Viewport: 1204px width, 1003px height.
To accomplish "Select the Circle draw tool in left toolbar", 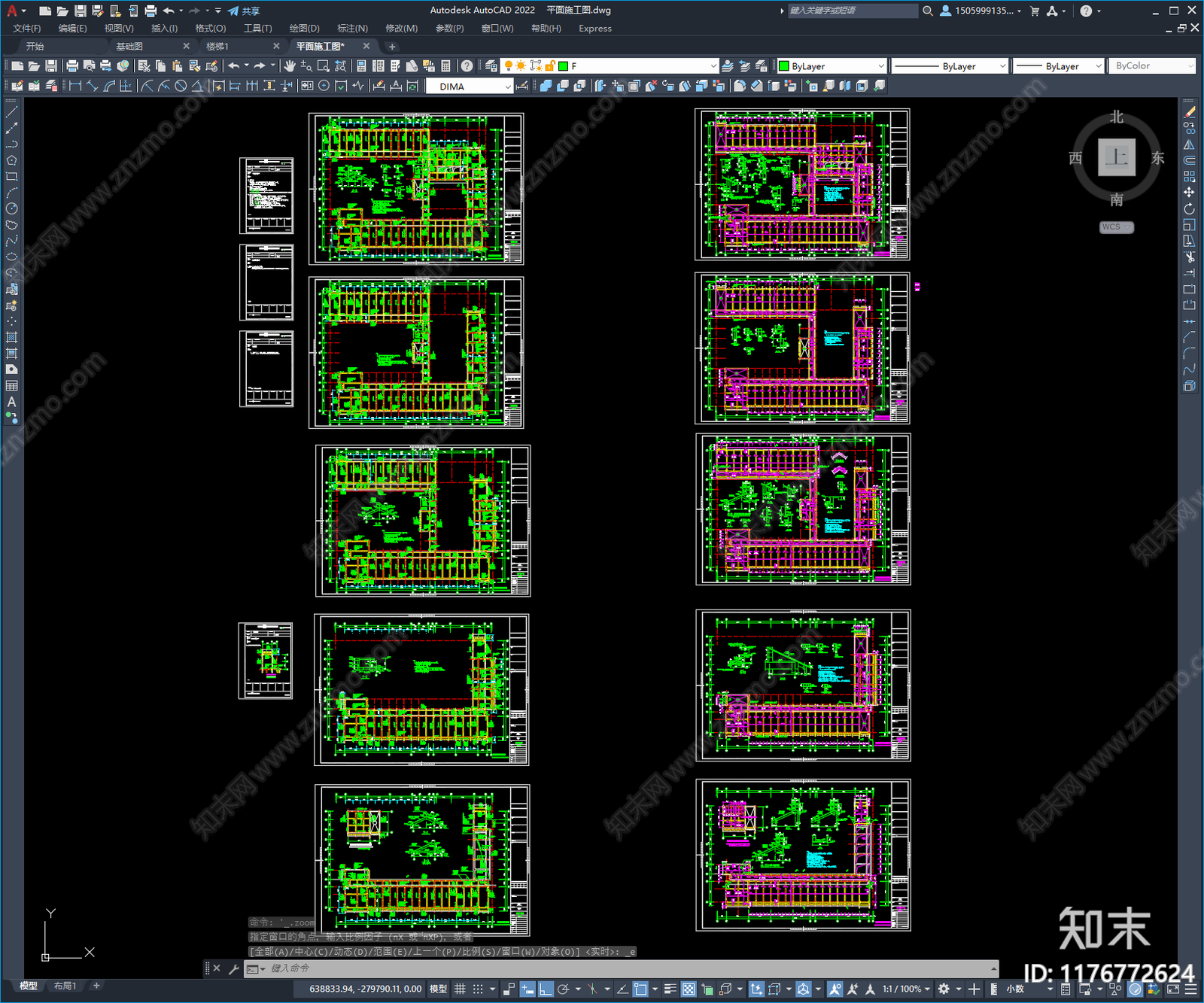I will [11, 208].
